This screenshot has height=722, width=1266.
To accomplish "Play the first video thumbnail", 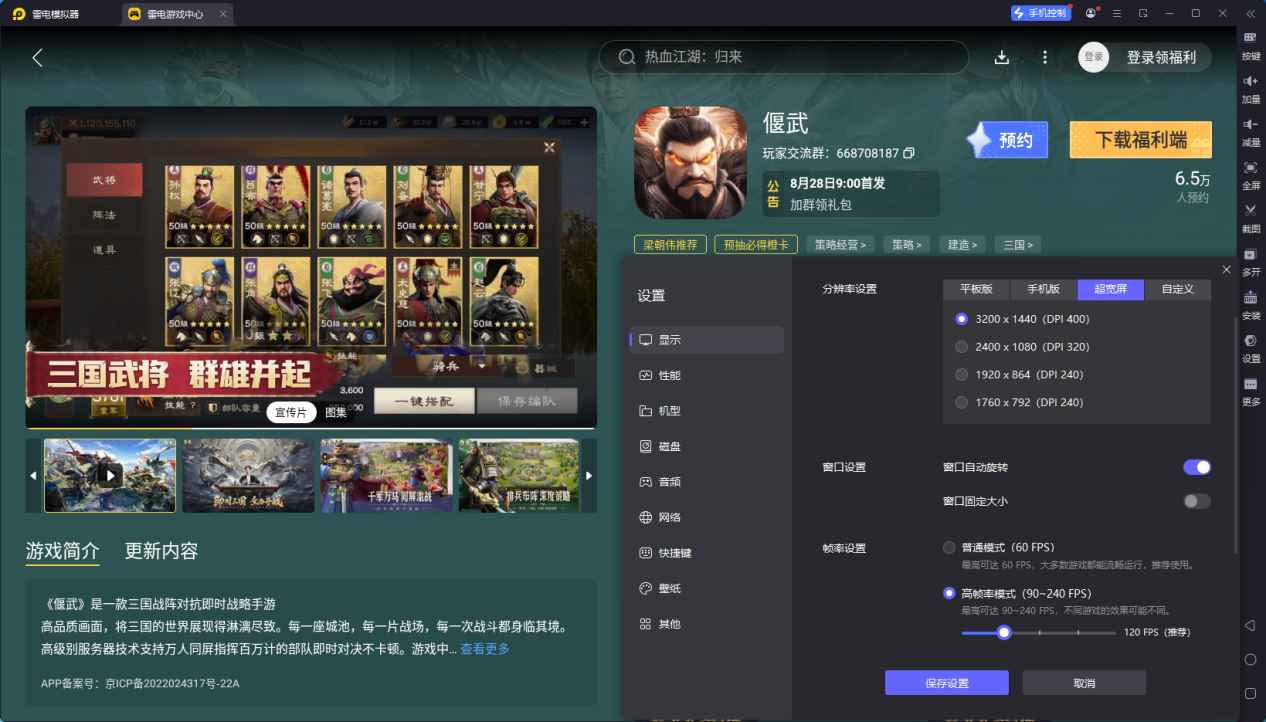I will click(x=110, y=476).
